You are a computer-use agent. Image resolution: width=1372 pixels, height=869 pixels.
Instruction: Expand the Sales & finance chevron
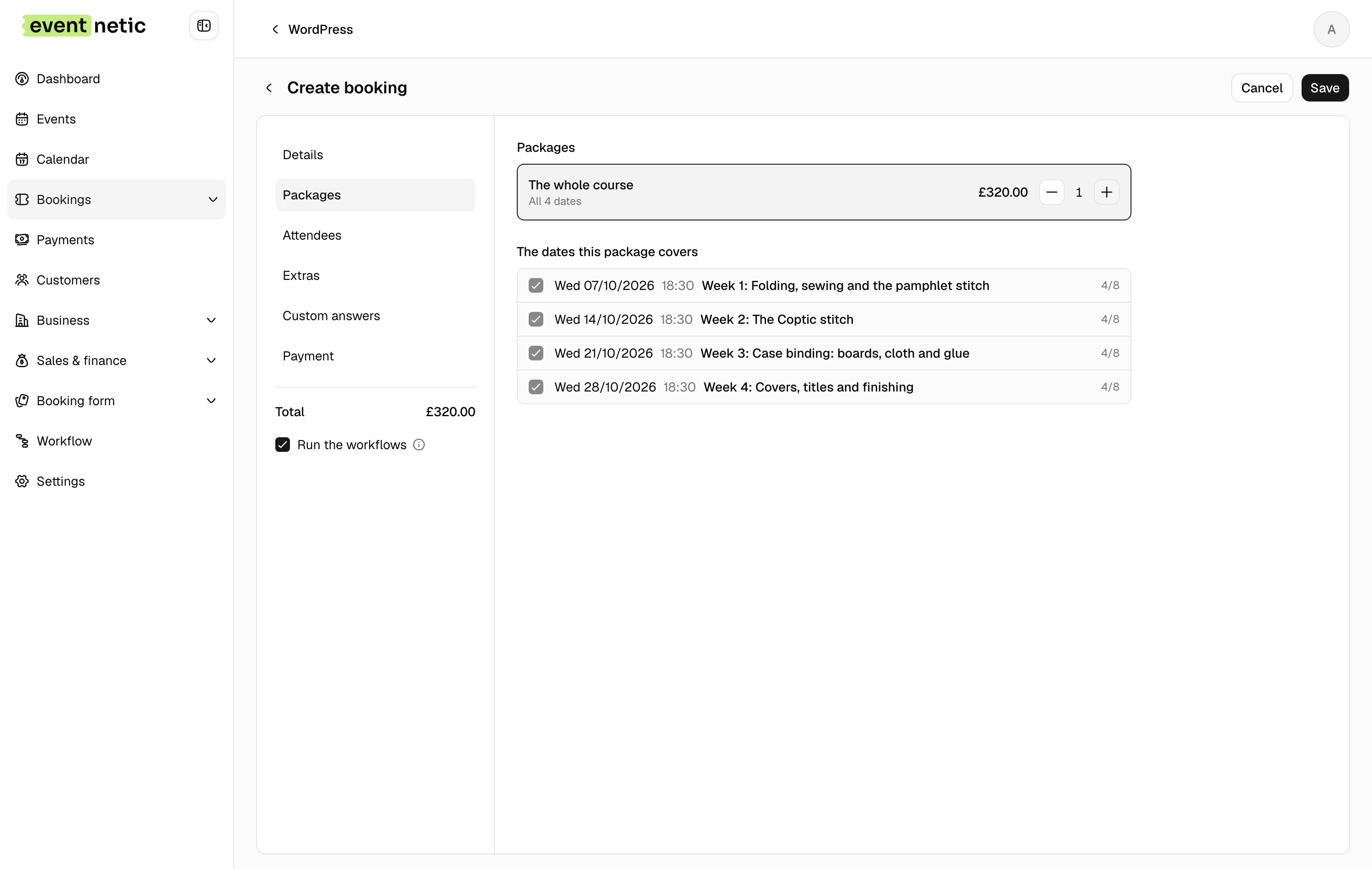coord(211,360)
